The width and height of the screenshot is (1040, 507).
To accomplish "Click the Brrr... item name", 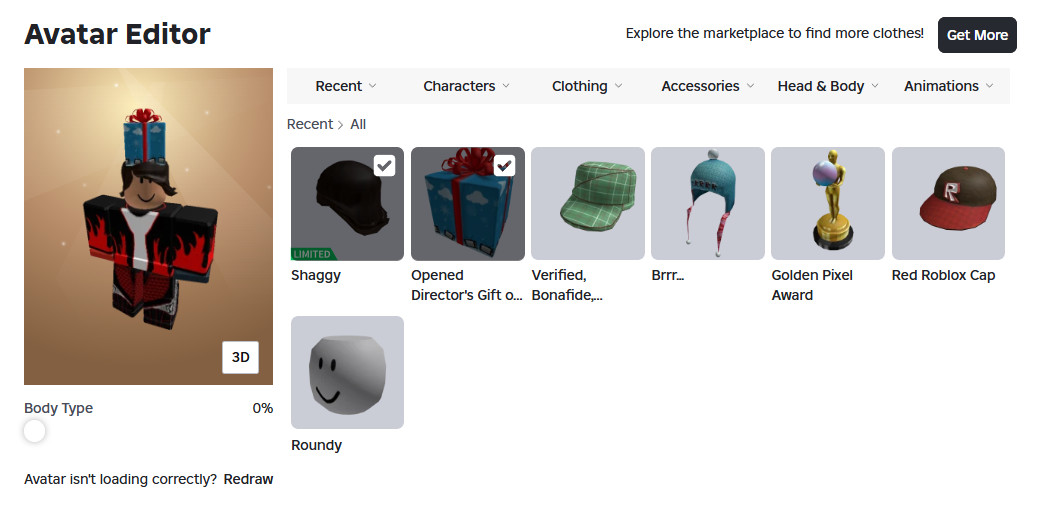I will click(668, 275).
